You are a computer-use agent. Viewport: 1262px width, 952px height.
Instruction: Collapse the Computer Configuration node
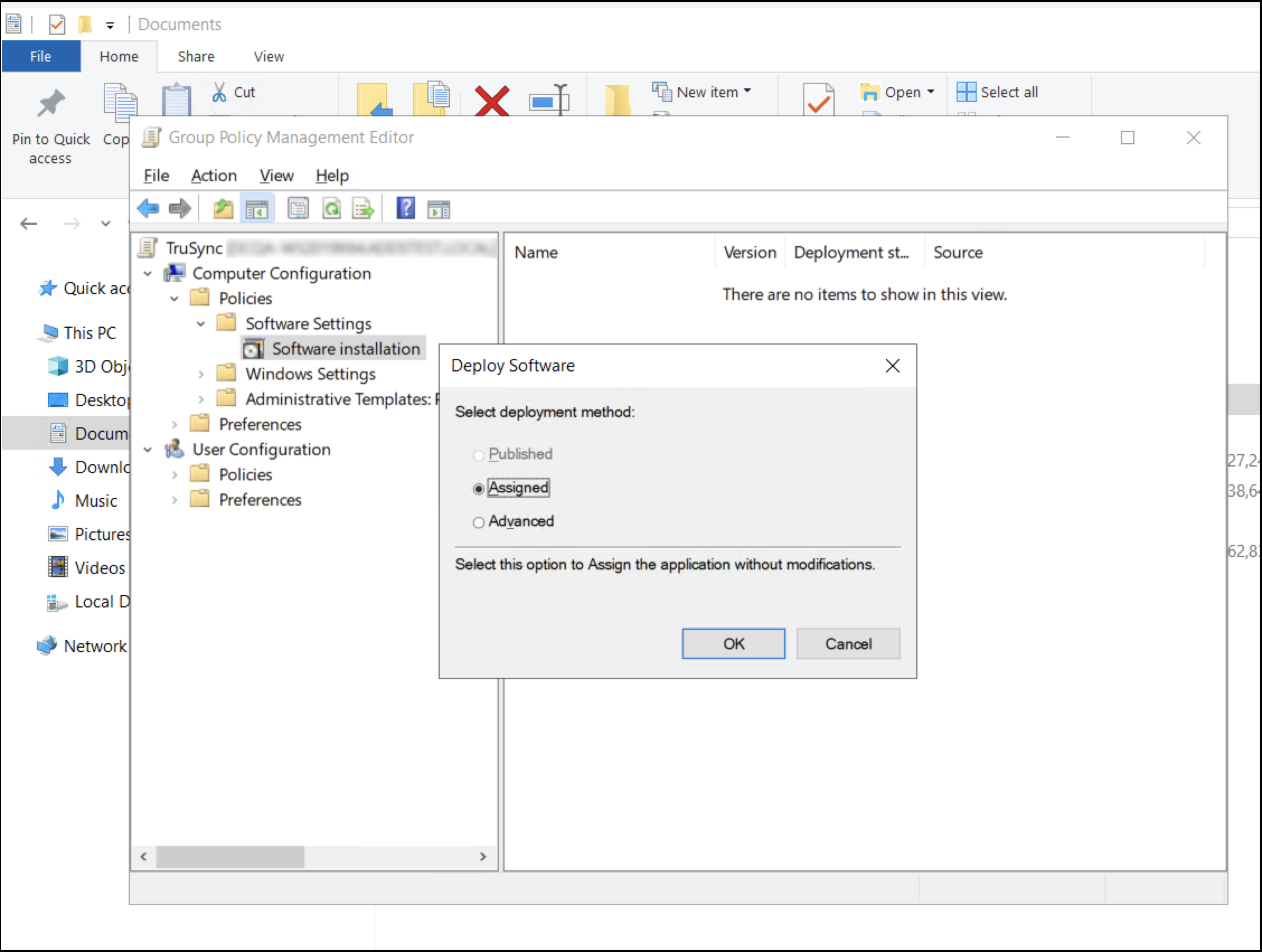click(148, 274)
